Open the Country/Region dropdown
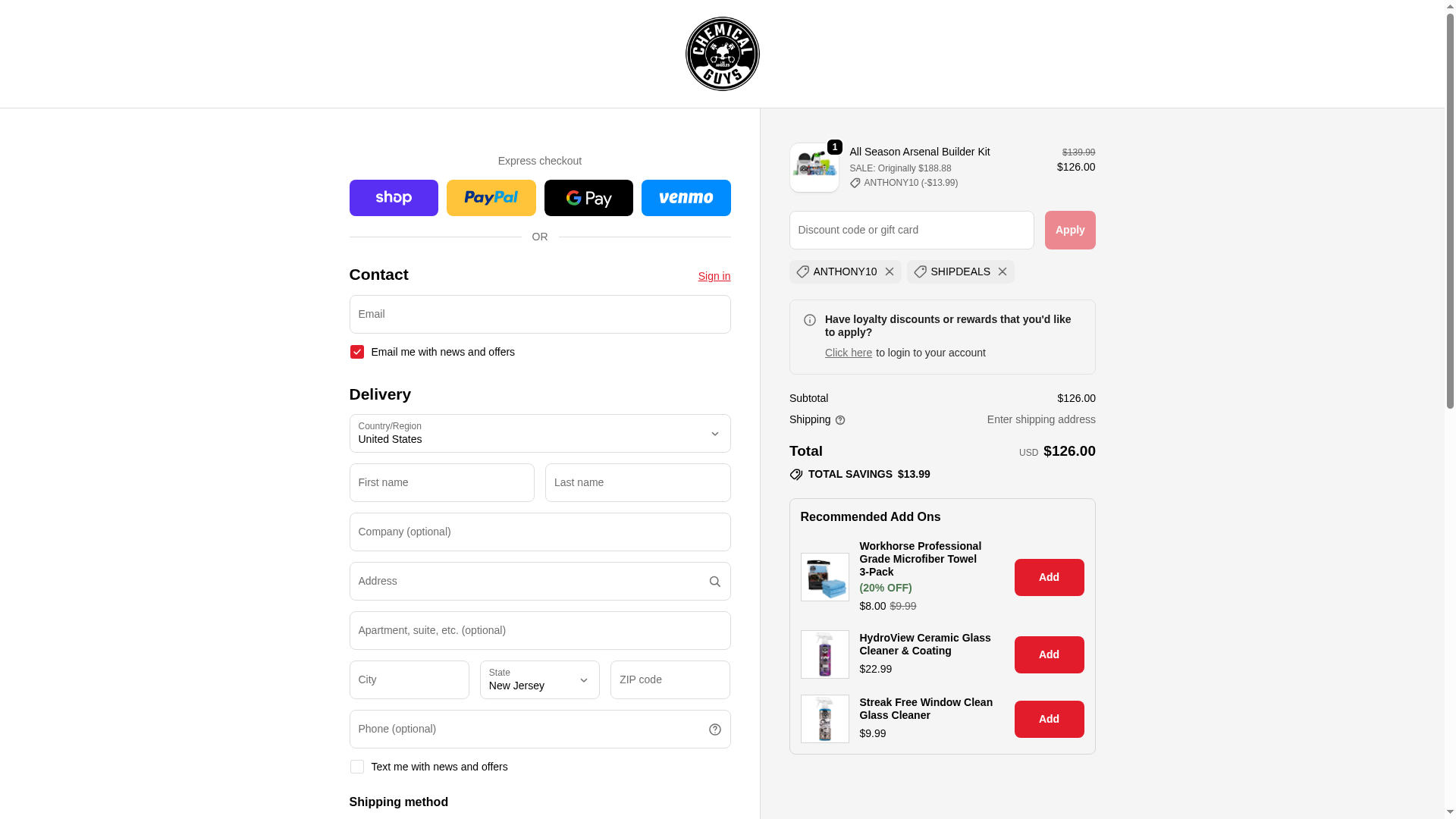Screen dimensions: 1456x819 540,434
